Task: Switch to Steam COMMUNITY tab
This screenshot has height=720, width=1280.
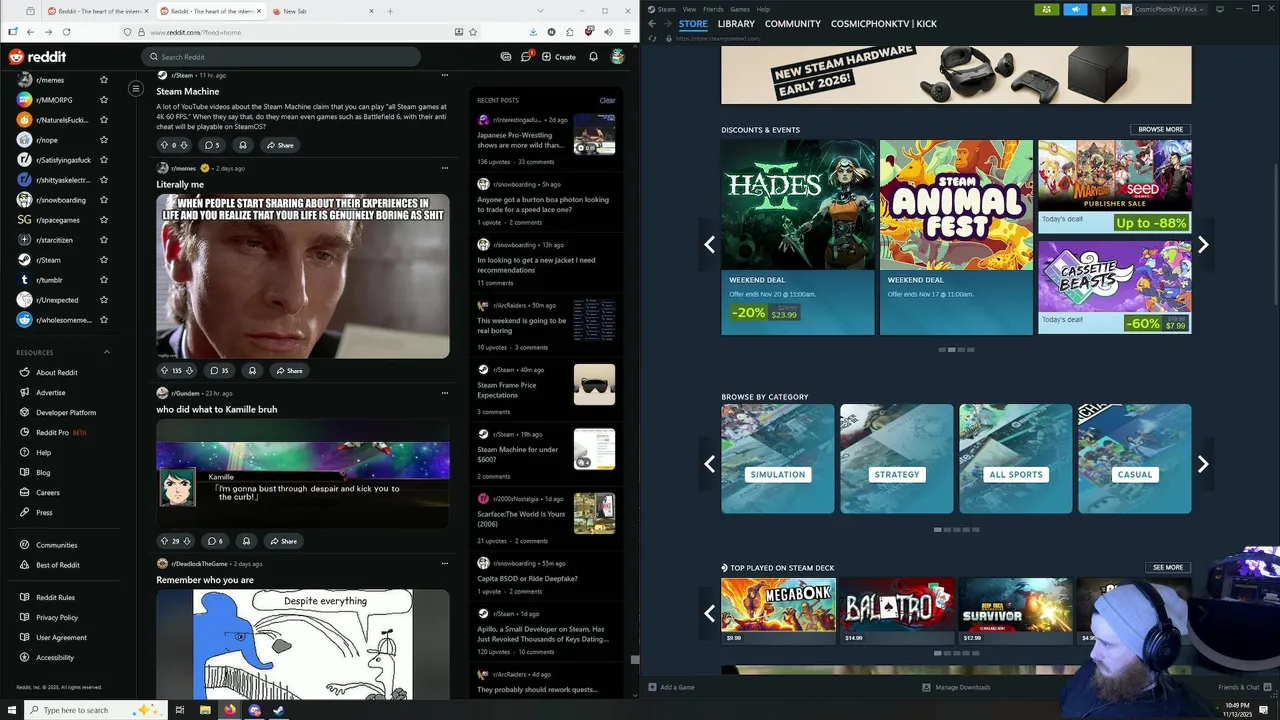Action: click(793, 24)
